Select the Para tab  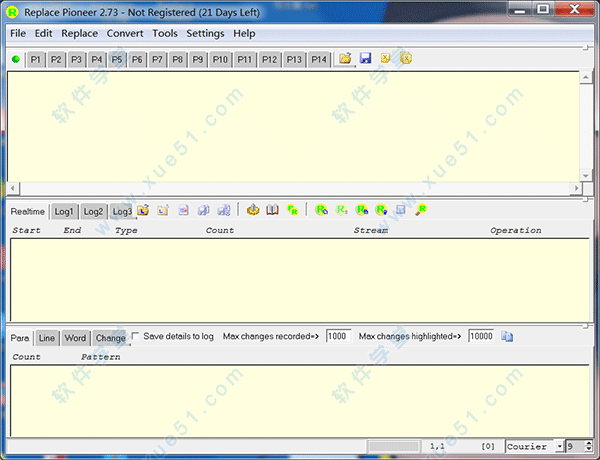20,338
